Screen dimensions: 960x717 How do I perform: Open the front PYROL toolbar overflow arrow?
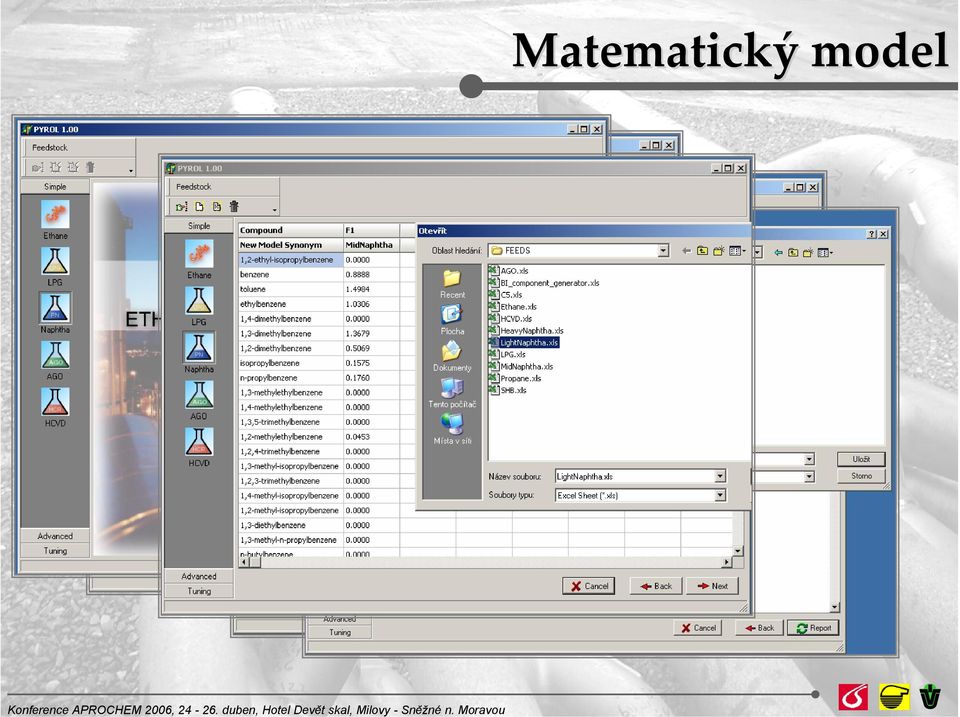[x=274, y=210]
